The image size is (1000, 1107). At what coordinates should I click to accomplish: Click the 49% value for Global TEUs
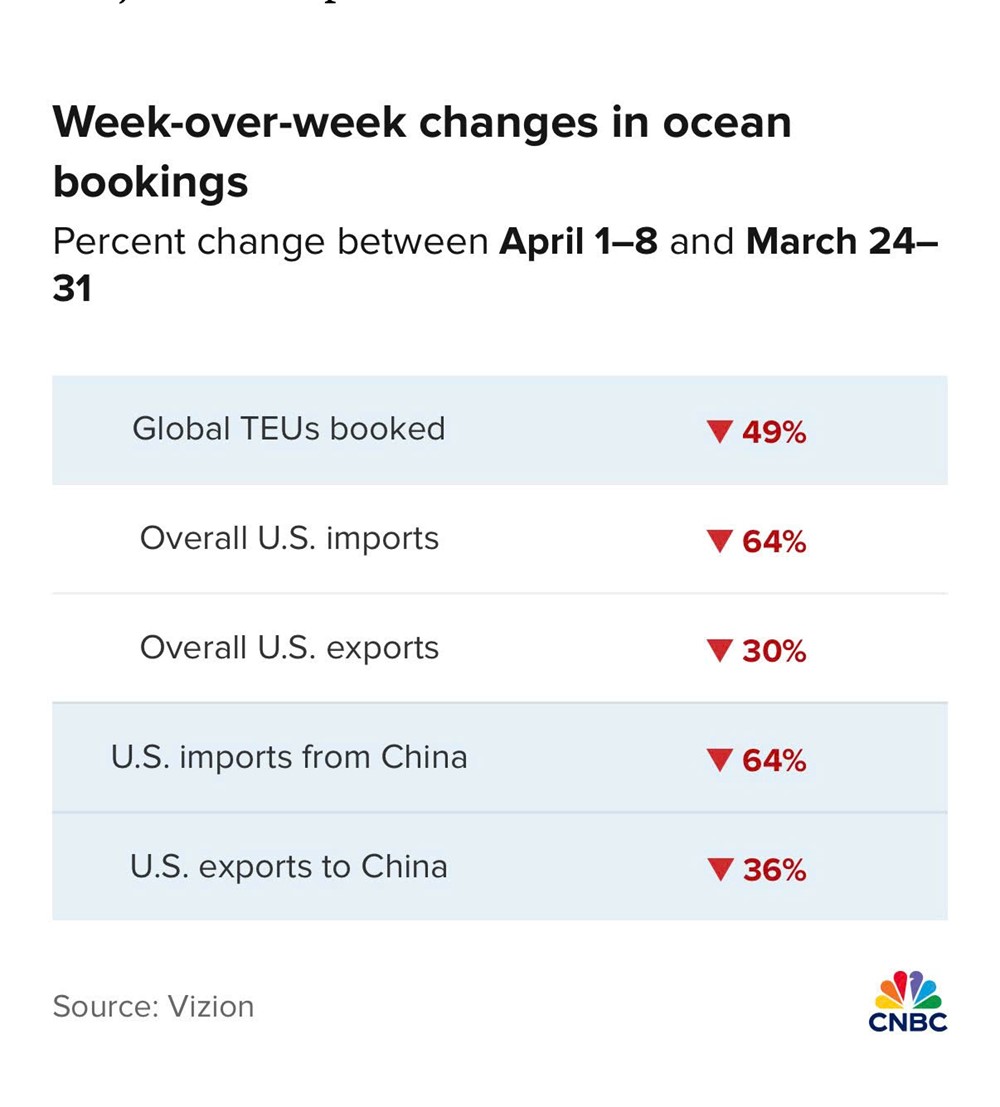coord(774,432)
